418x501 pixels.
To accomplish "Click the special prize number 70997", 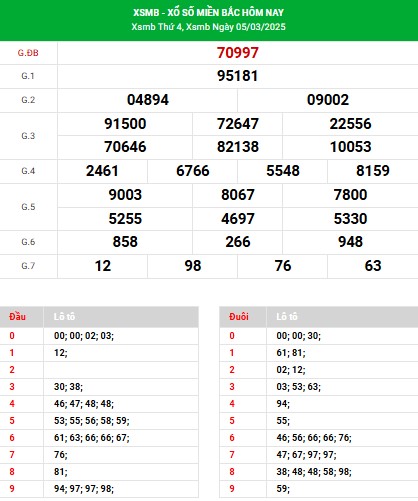I will point(238,53).
